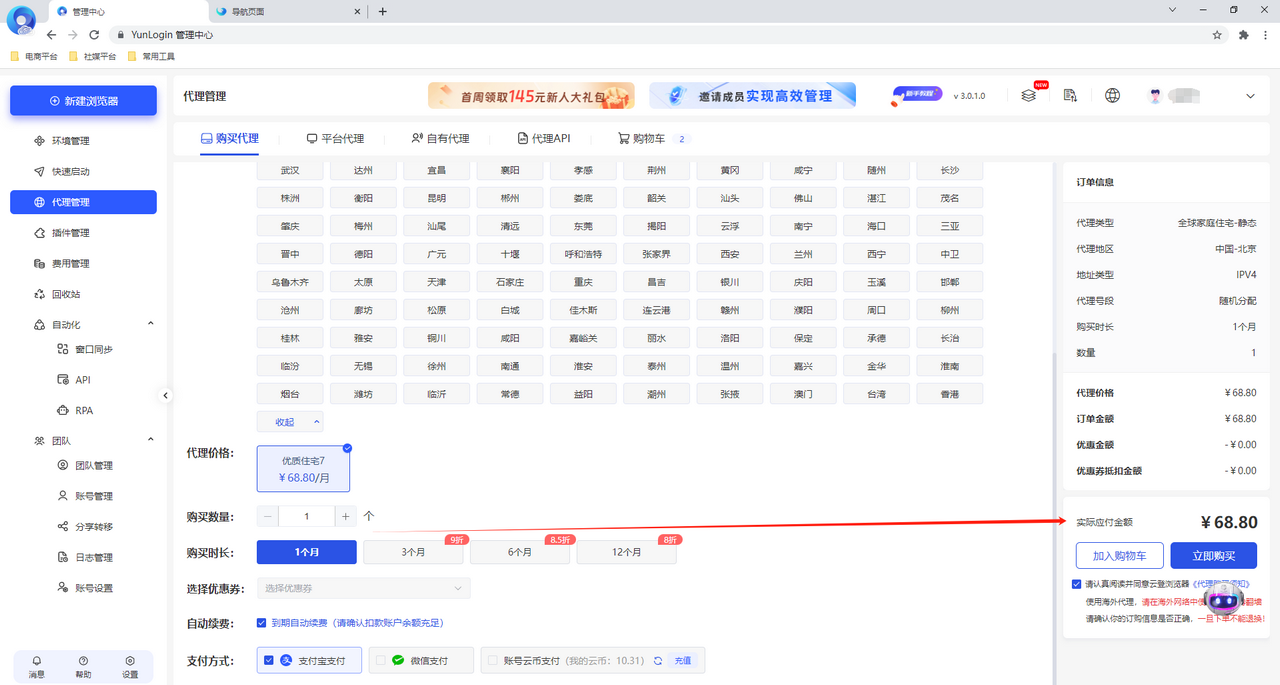The width and height of the screenshot is (1280, 685).
Task: Collapse the city list via 收起
Action: pyautogui.click(x=290, y=421)
